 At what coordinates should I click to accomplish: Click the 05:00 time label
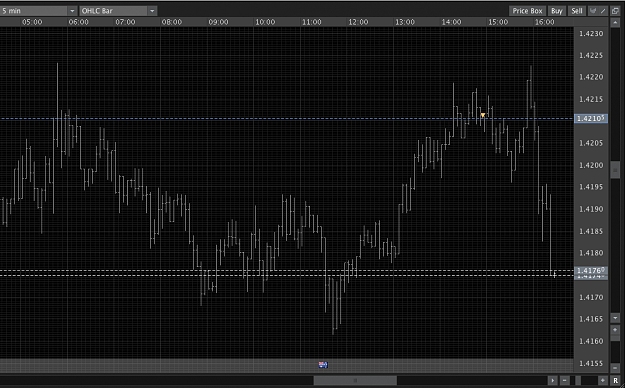32,22
